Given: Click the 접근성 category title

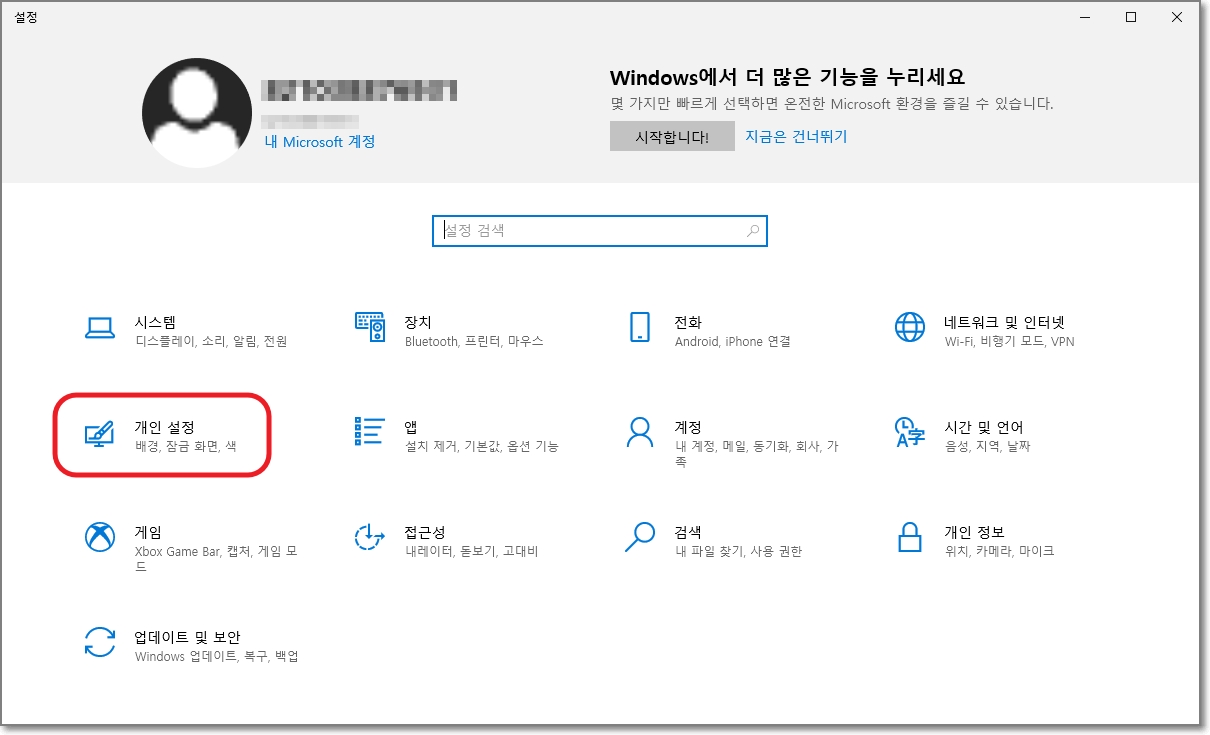Looking at the screenshot, I should point(425,532).
